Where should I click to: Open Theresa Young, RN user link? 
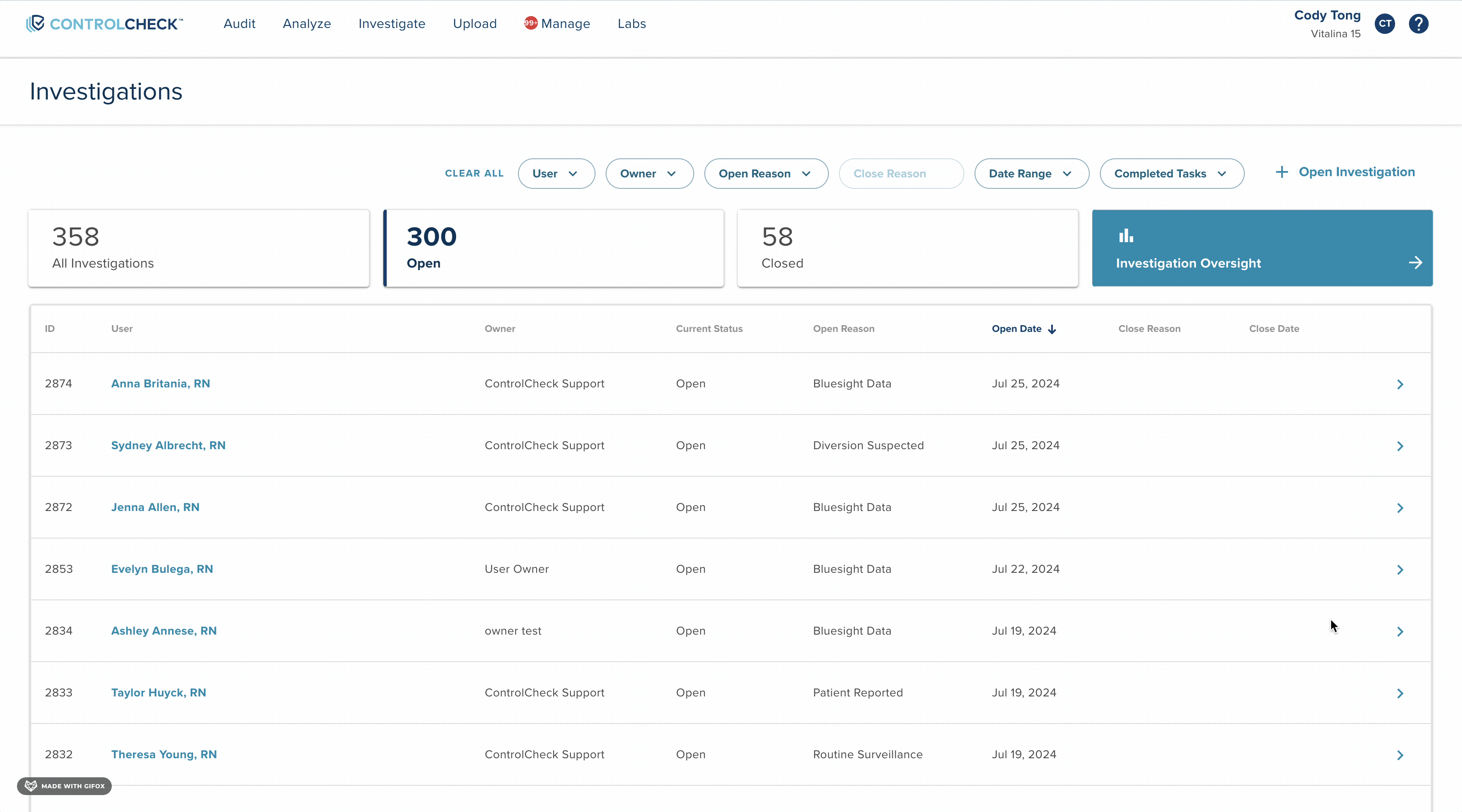(163, 755)
